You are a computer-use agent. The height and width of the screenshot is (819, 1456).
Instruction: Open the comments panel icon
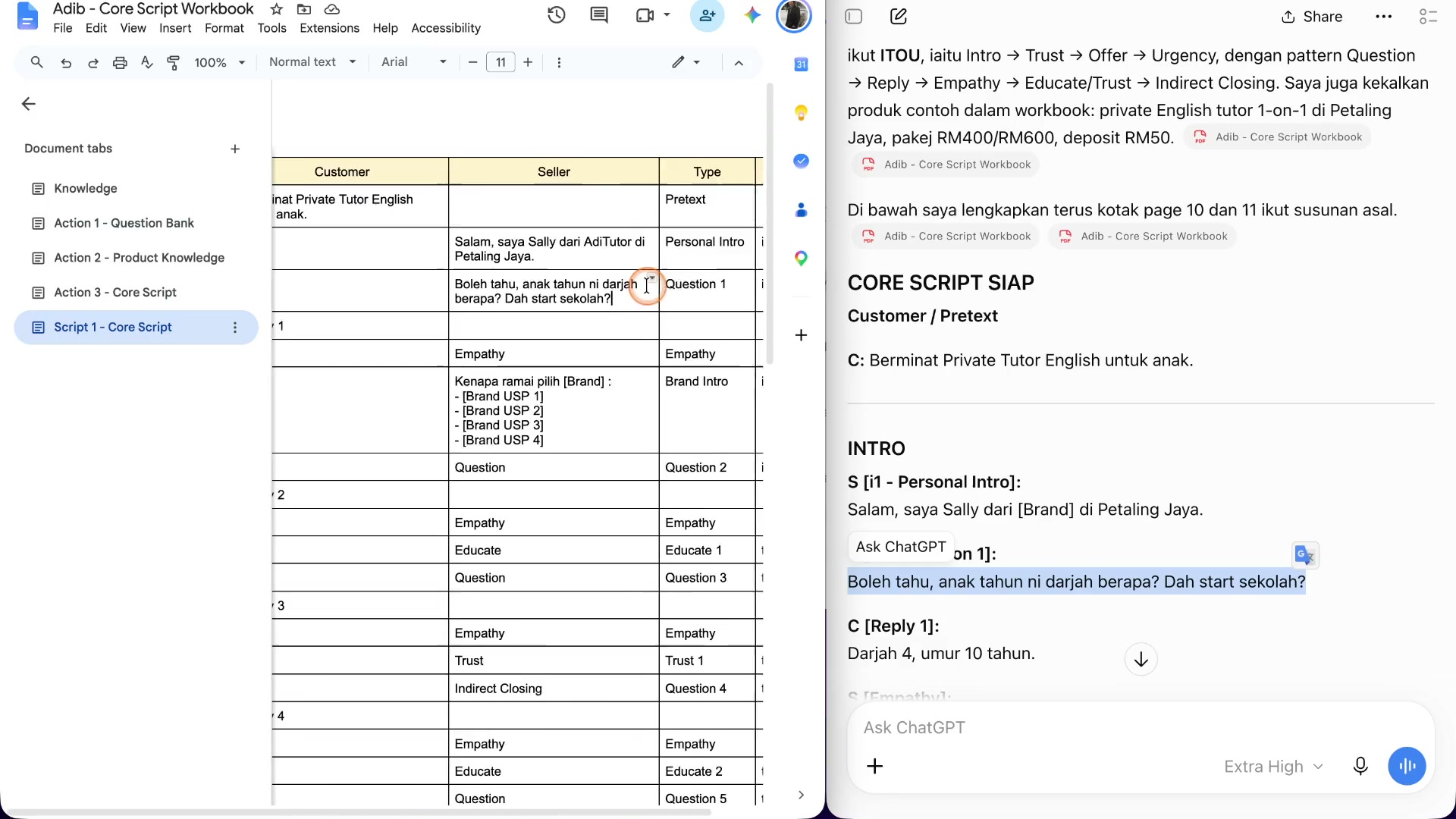click(599, 15)
